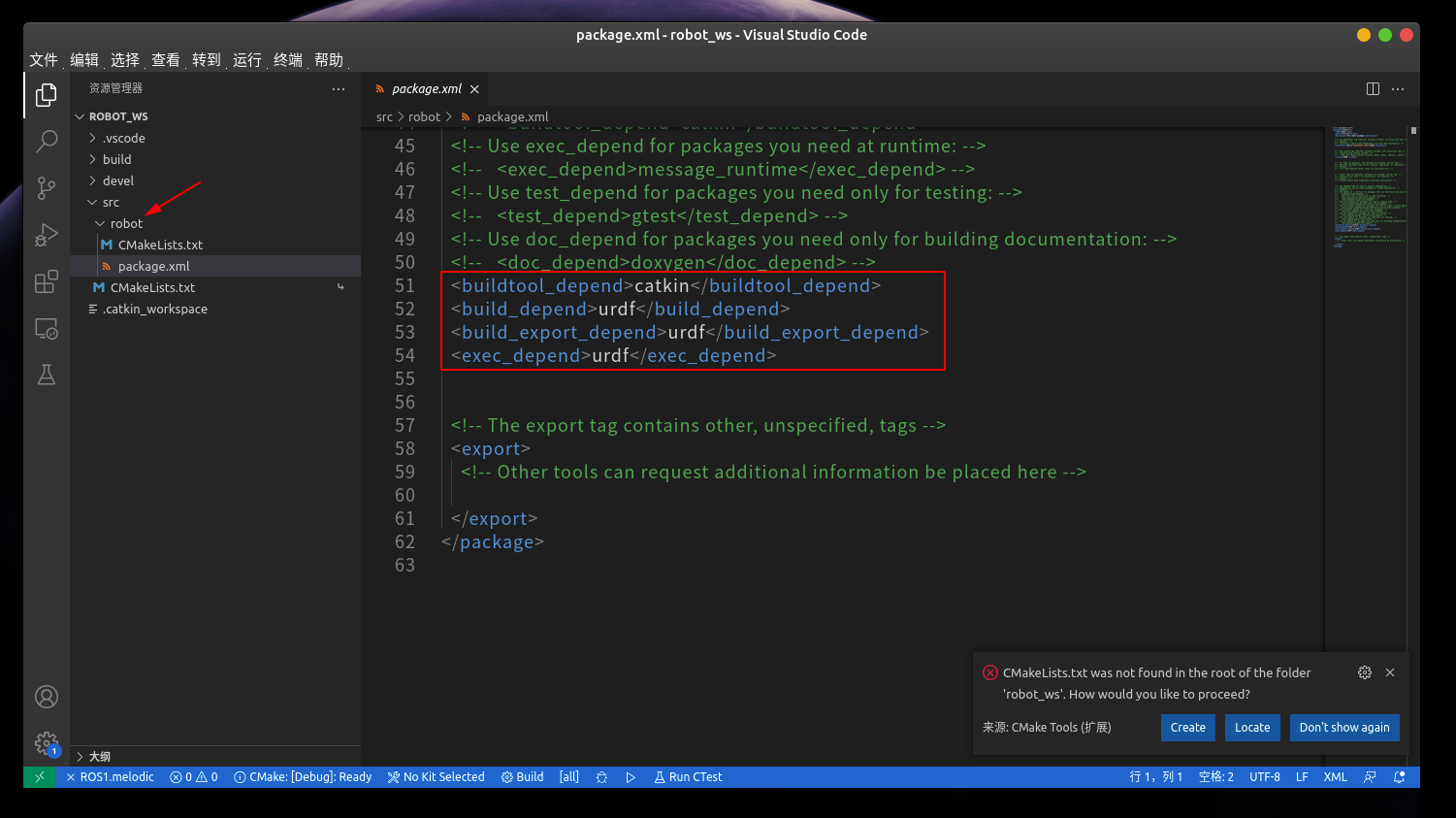
Task: Open the Accounts icon
Action: pos(47,697)
